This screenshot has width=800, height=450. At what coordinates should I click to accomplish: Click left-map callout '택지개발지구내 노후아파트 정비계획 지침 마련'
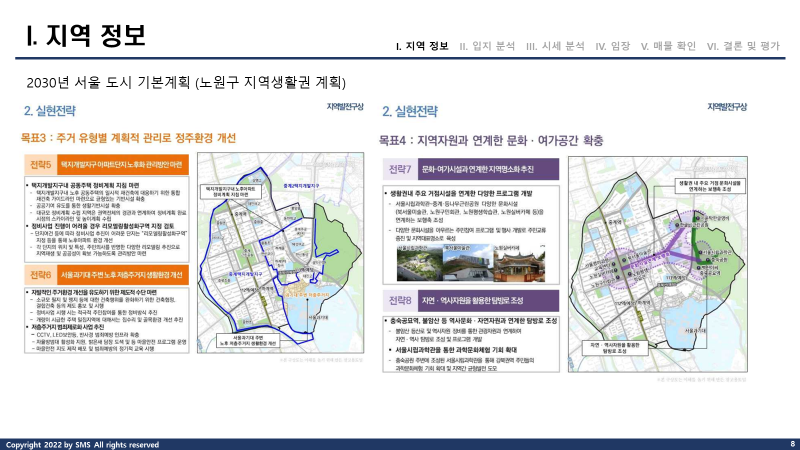231,192
